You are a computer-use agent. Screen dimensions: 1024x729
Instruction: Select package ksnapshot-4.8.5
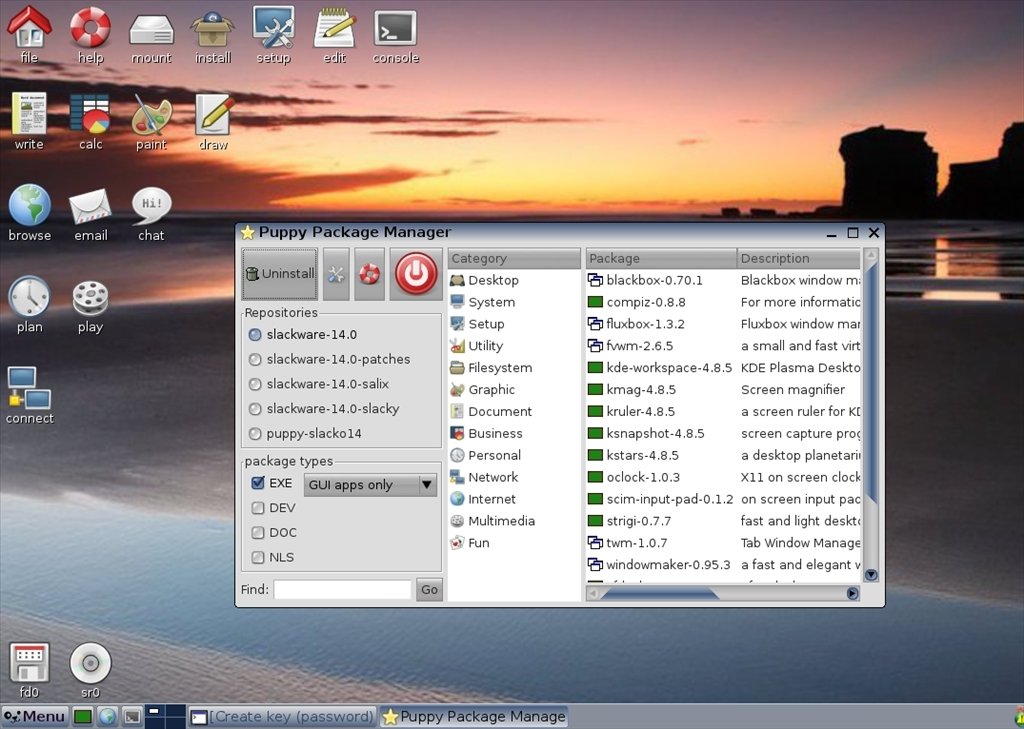724,434
